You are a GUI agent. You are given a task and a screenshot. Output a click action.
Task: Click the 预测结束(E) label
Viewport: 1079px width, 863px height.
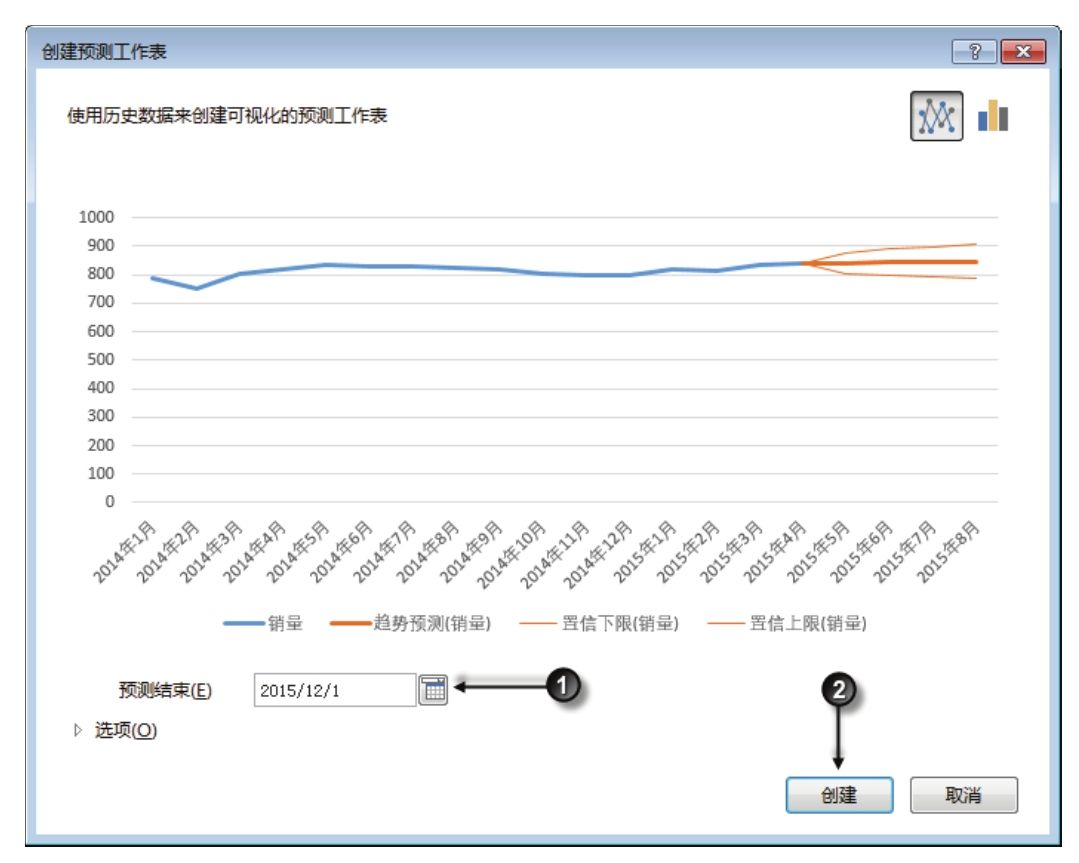165,690
